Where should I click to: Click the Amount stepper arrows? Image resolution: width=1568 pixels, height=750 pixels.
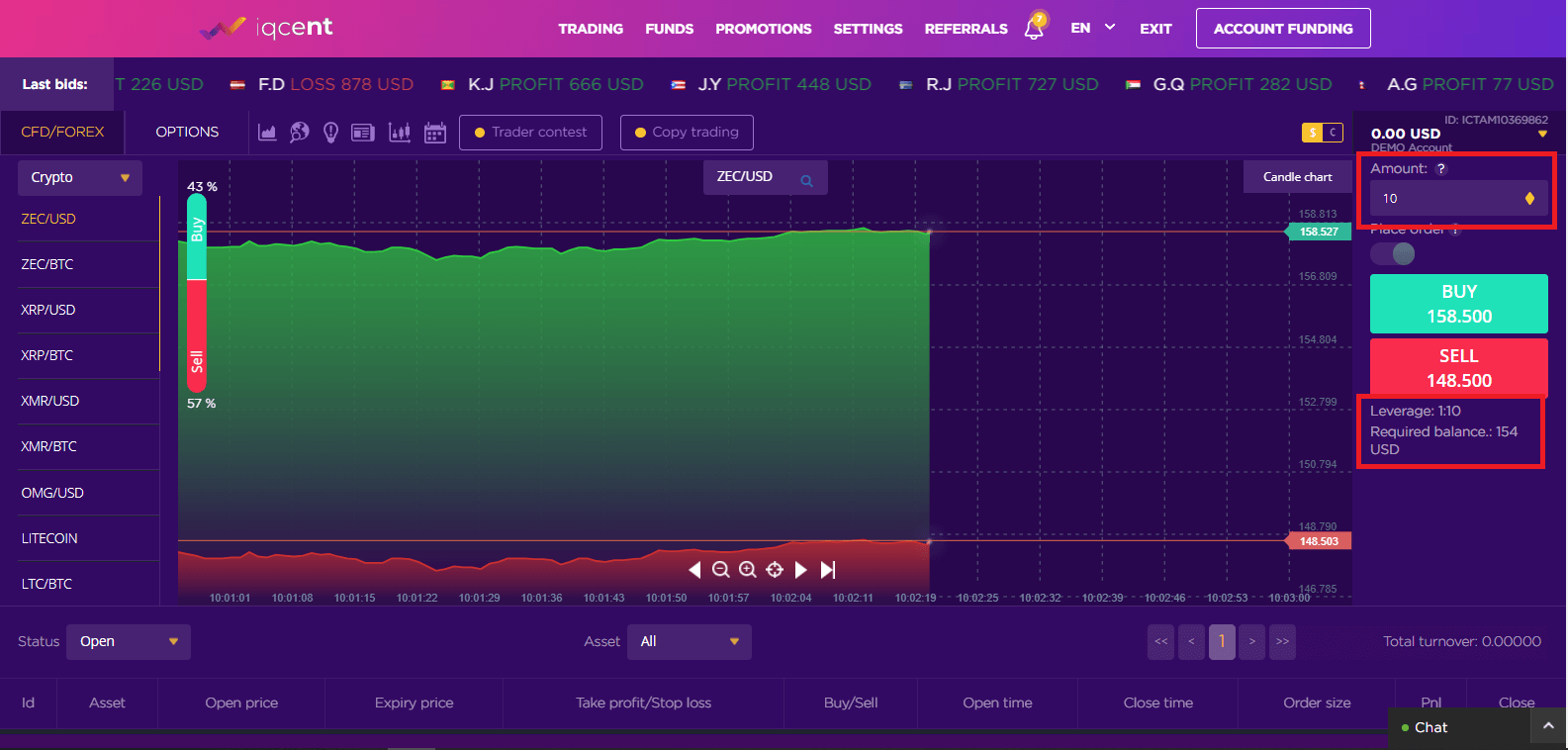tap(1529, 199)
